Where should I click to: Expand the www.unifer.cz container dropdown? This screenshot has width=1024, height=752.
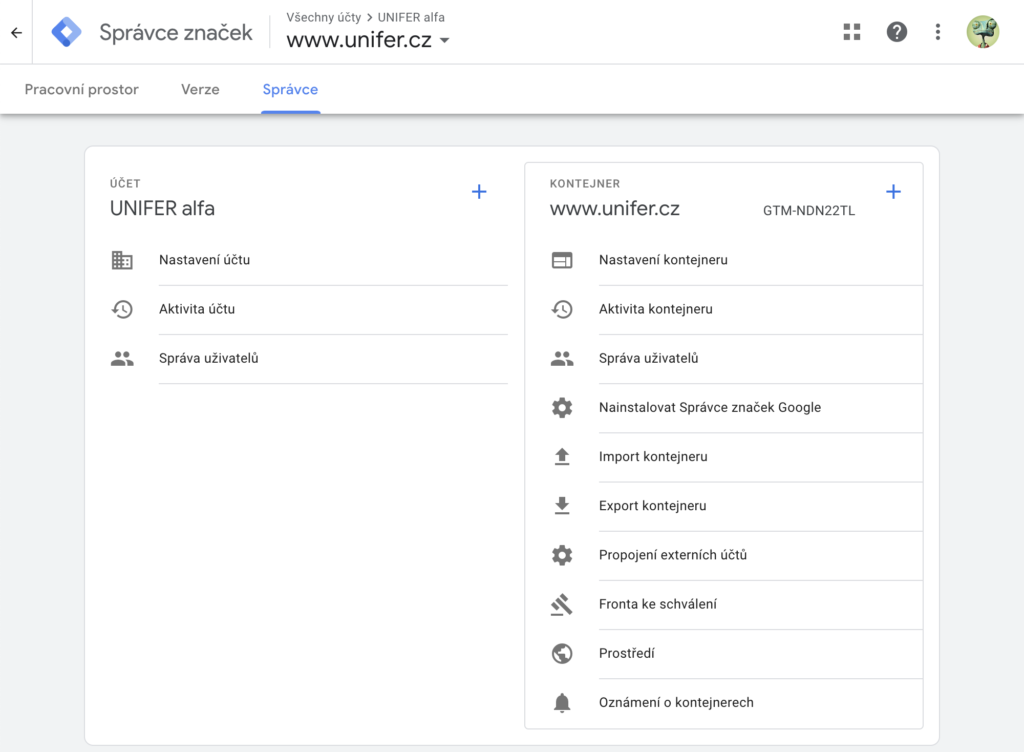click(x=444, y=41)
